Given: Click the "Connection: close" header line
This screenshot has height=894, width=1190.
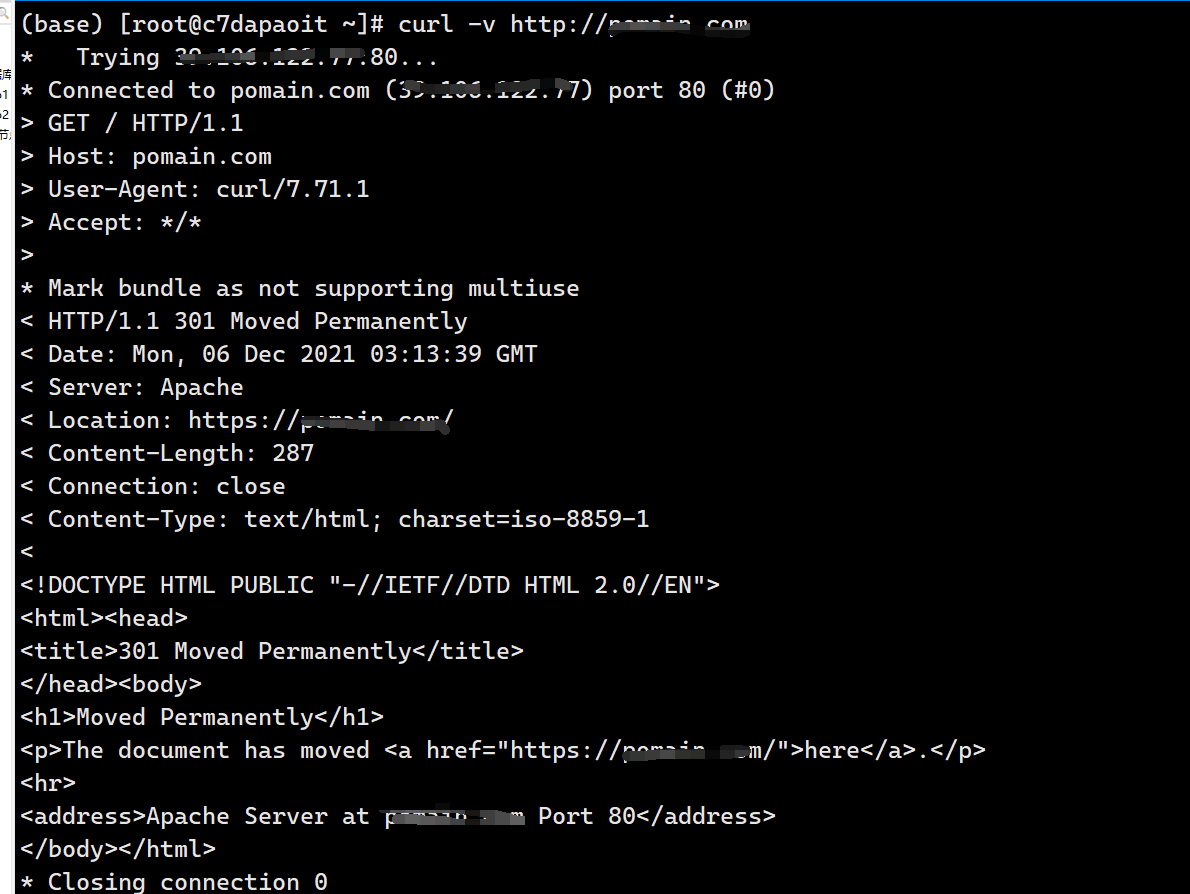Looking at the screenshot, I should tap(166, 486).
